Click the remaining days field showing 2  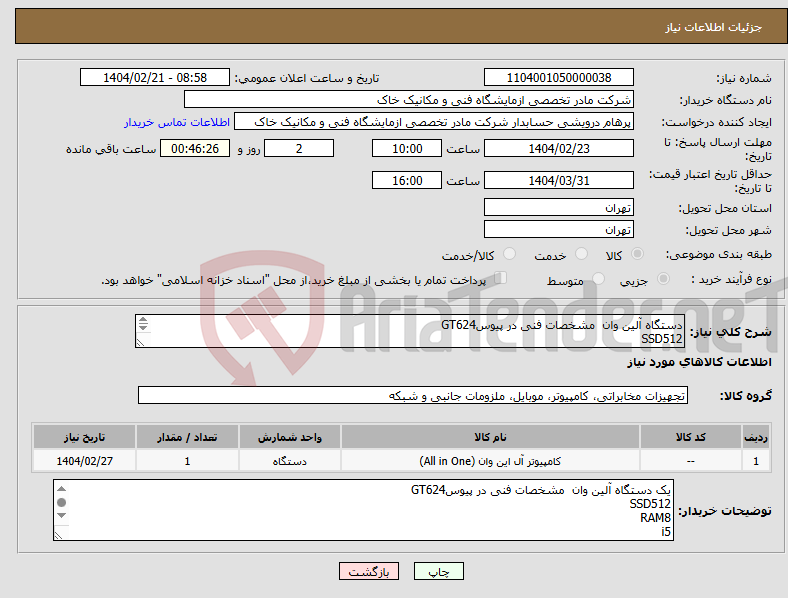click(x=299, y=148)
